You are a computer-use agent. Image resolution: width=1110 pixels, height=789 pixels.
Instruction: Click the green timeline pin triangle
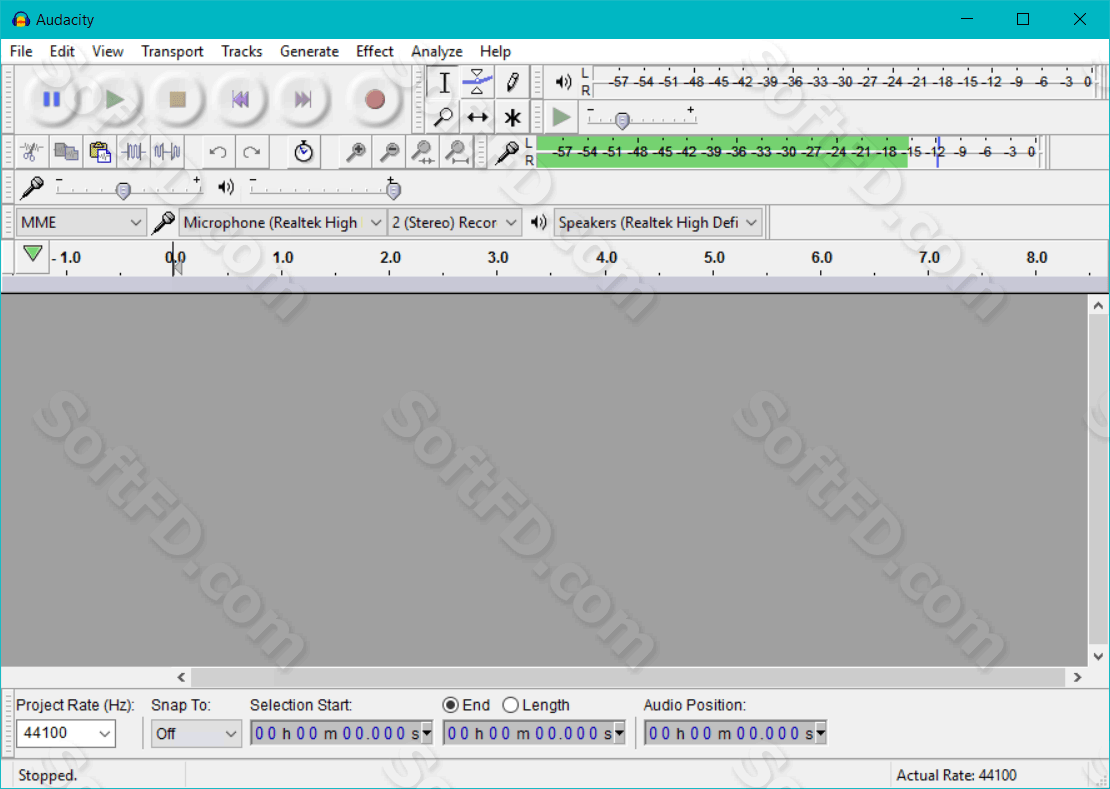coord(33,254)
